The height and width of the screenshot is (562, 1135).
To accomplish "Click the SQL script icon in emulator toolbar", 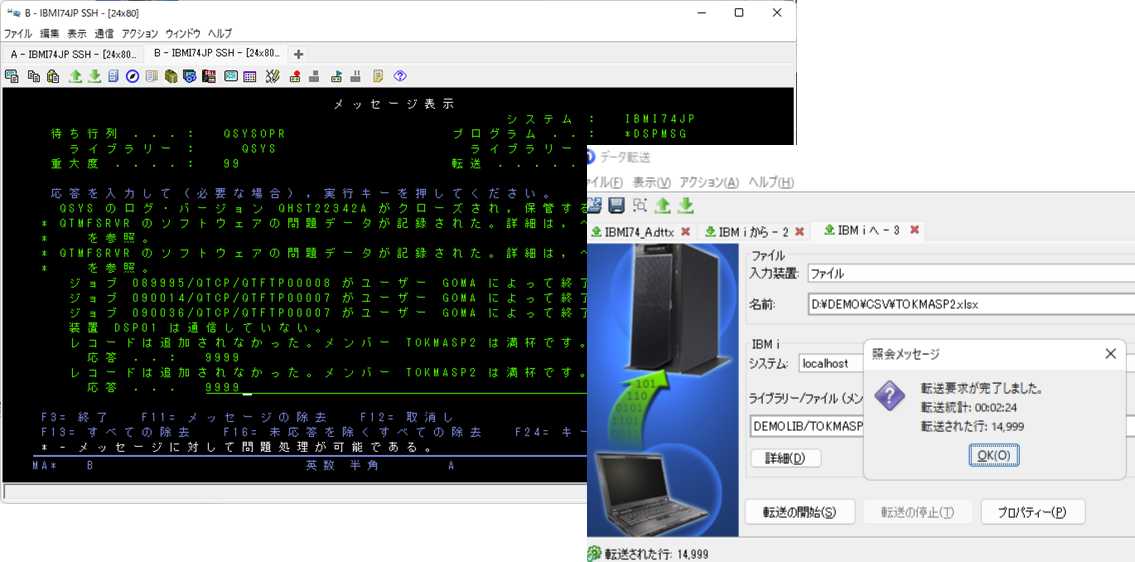I will 209,76.
